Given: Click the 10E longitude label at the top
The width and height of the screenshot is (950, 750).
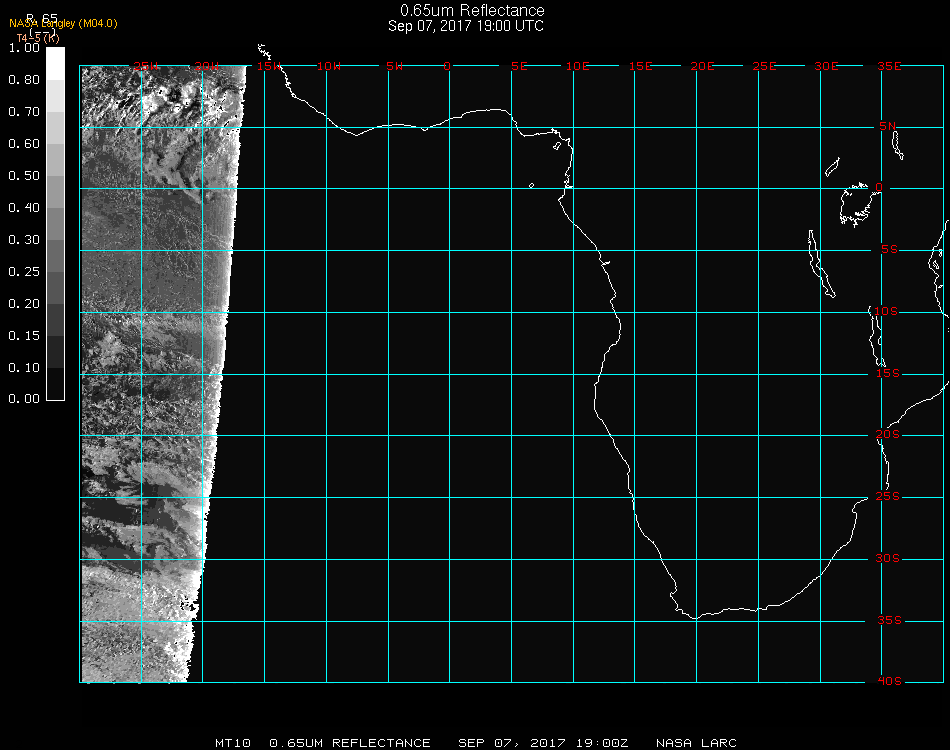Looking at the screenshot, I should pyautogui.click(x=578, y=66).
